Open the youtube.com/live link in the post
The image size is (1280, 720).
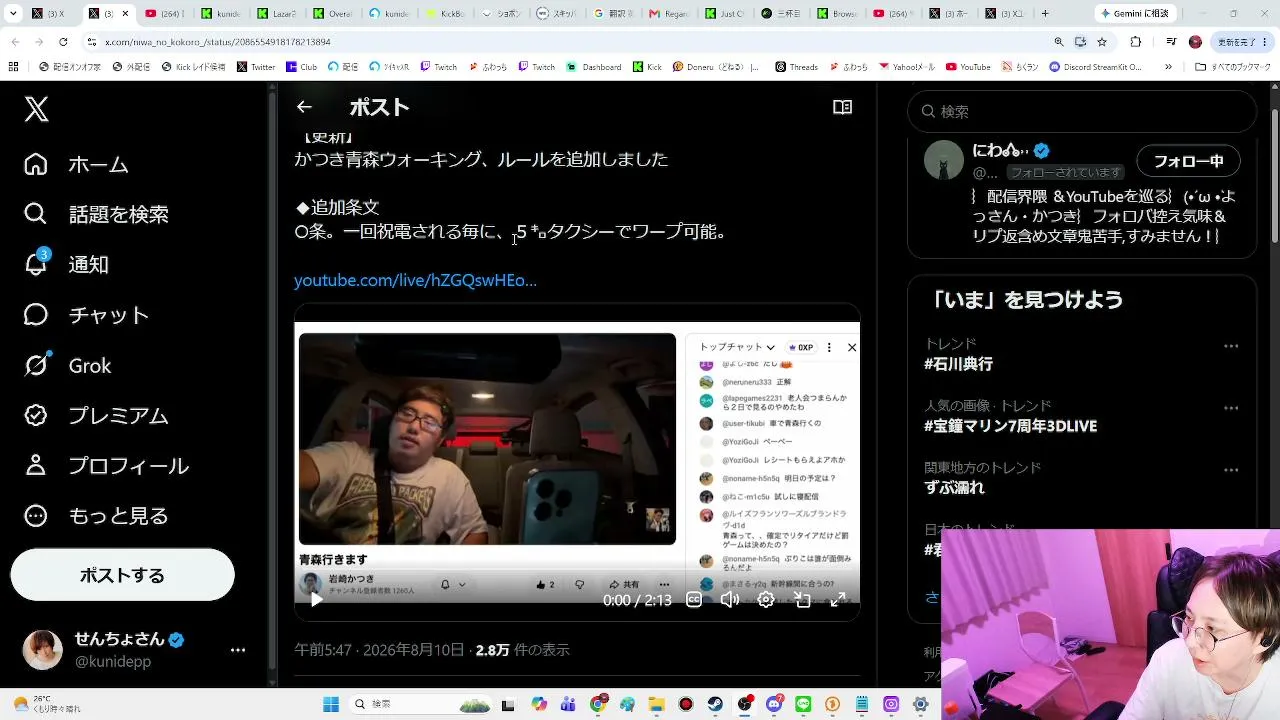point(415,280)
